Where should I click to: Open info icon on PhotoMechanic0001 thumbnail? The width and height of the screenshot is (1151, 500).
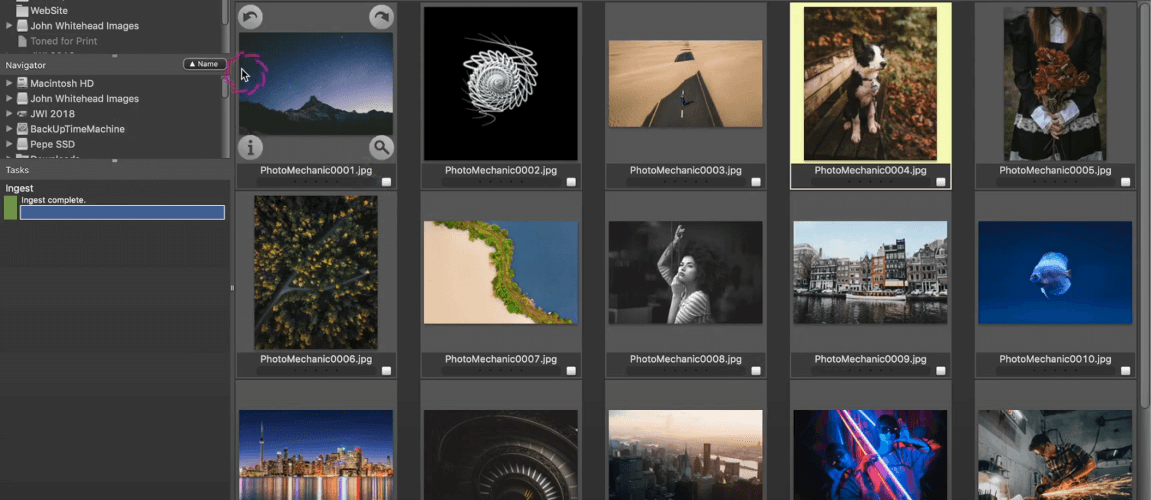click(x=250, y=148)
